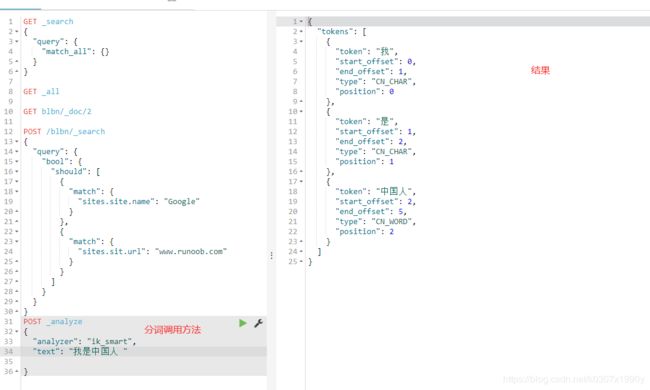Image resolution: width=650 pixels, height=390 pixels.
Task: Place cursor in the "text": "我是中国人" line
Action: coord(80,351)
